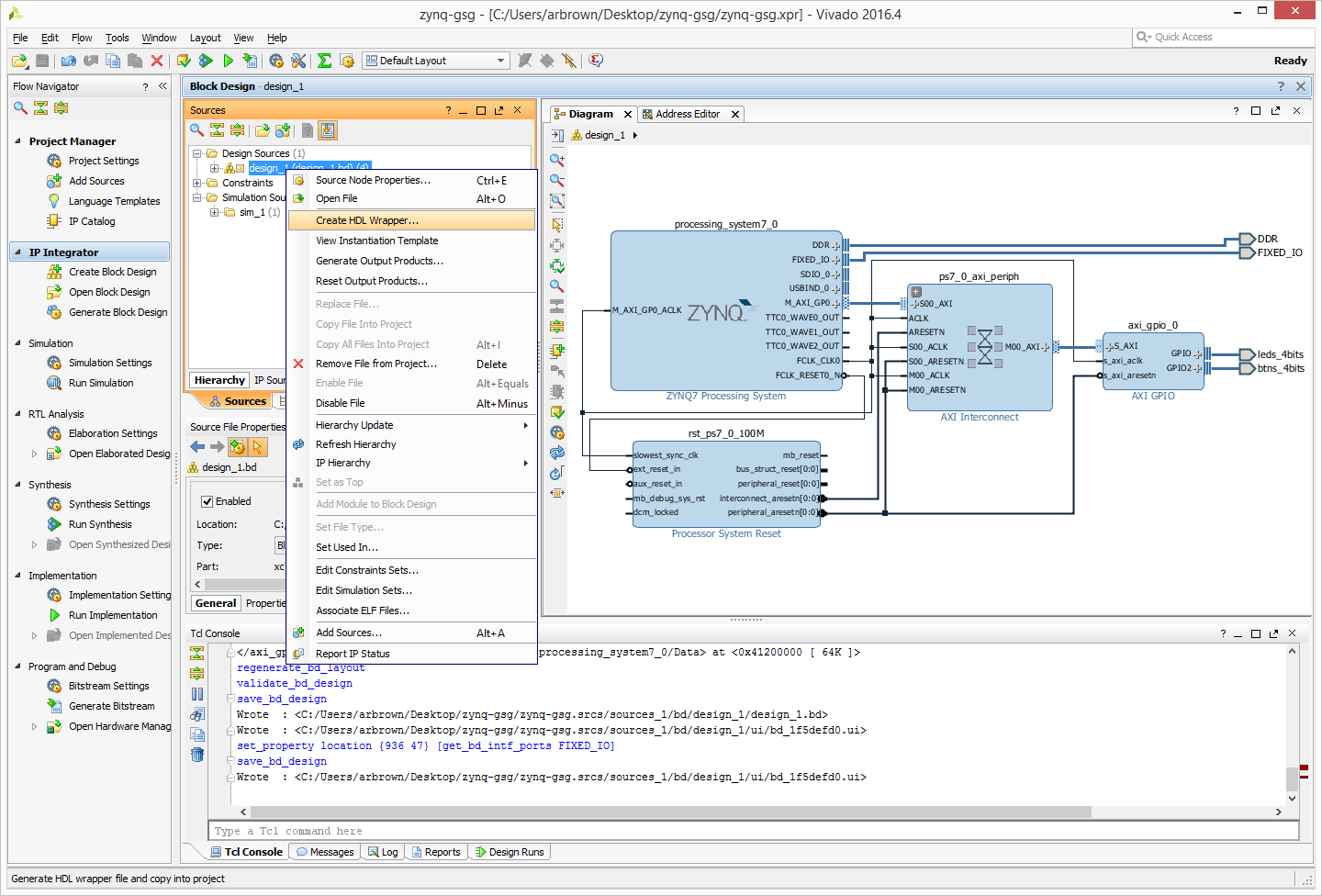Open the Hierarchy Update submenu
Screen dimensions: 1322x896
pyautogui.click(x=411, y=425)
